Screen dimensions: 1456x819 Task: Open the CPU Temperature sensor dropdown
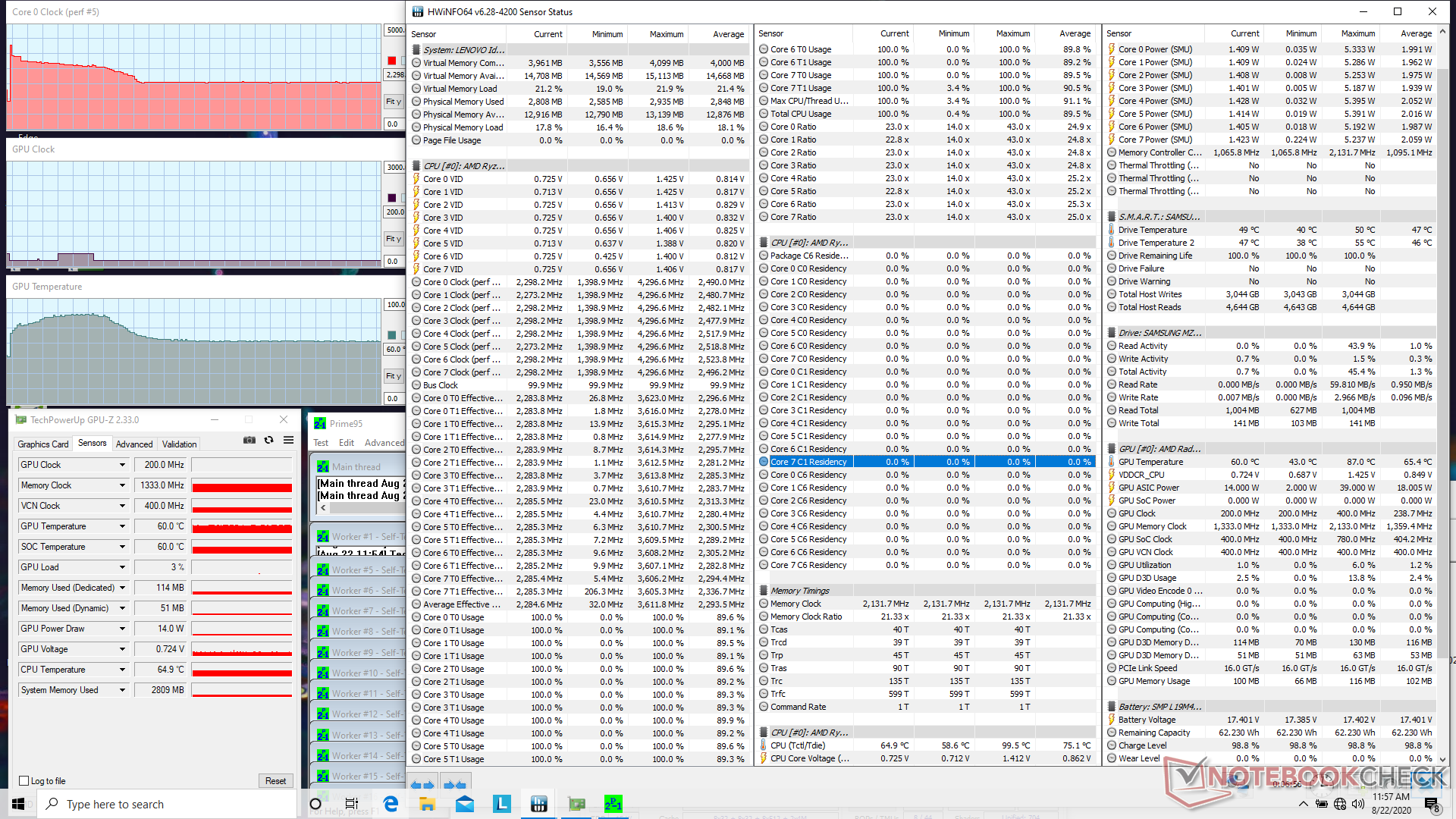pos(122,670)
